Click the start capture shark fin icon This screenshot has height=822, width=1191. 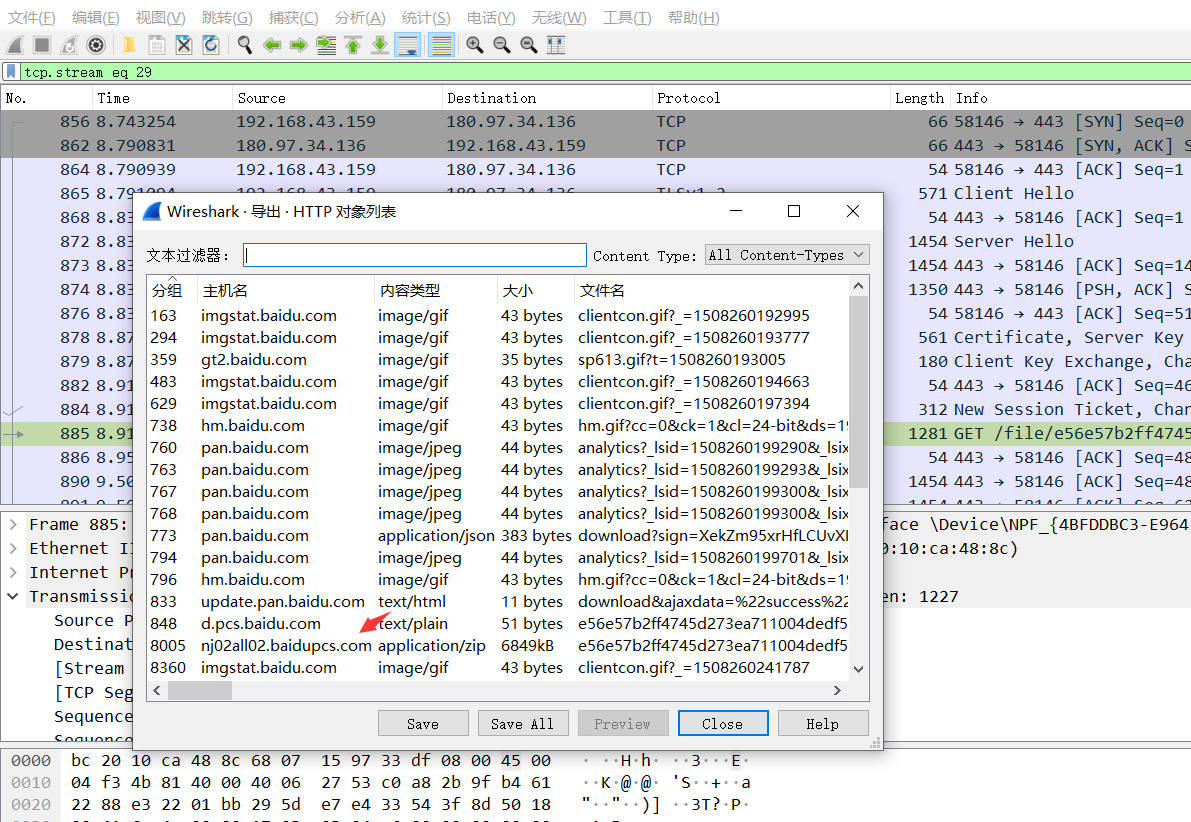pos(15,46)
